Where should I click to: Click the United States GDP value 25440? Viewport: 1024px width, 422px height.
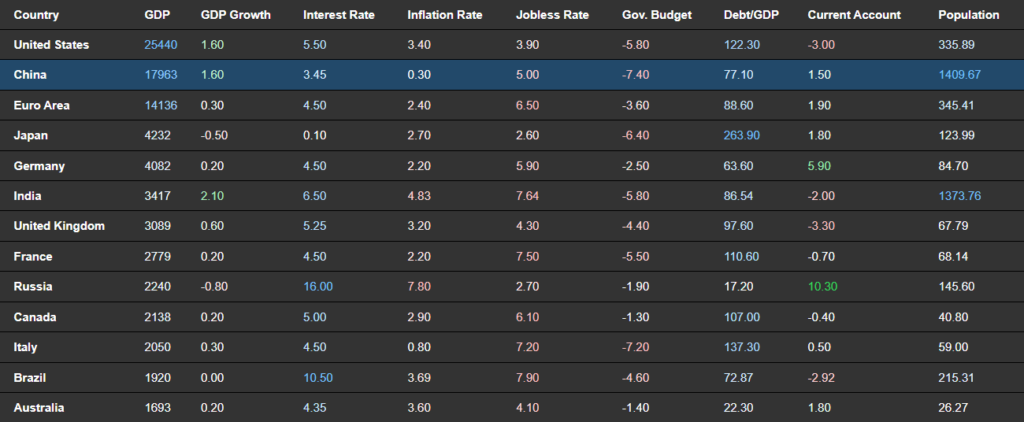pyautogui.click(x=161, y=45)
